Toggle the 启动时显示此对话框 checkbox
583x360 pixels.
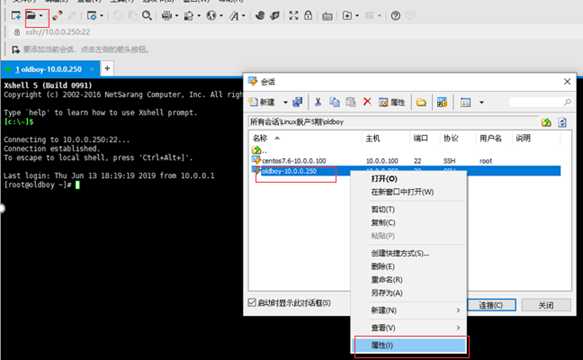[252, 303]
